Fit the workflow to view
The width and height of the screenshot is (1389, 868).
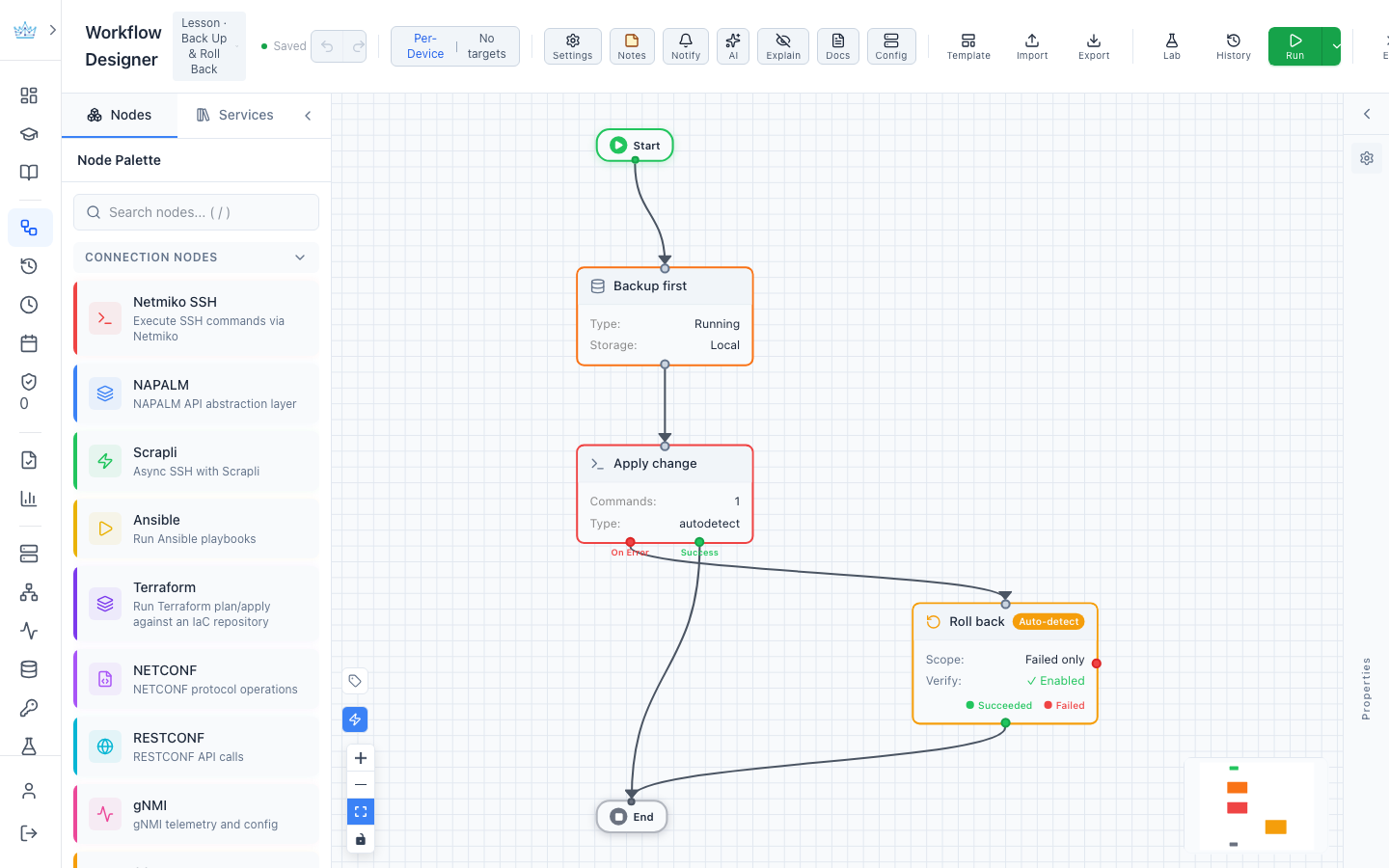(361, 812)
